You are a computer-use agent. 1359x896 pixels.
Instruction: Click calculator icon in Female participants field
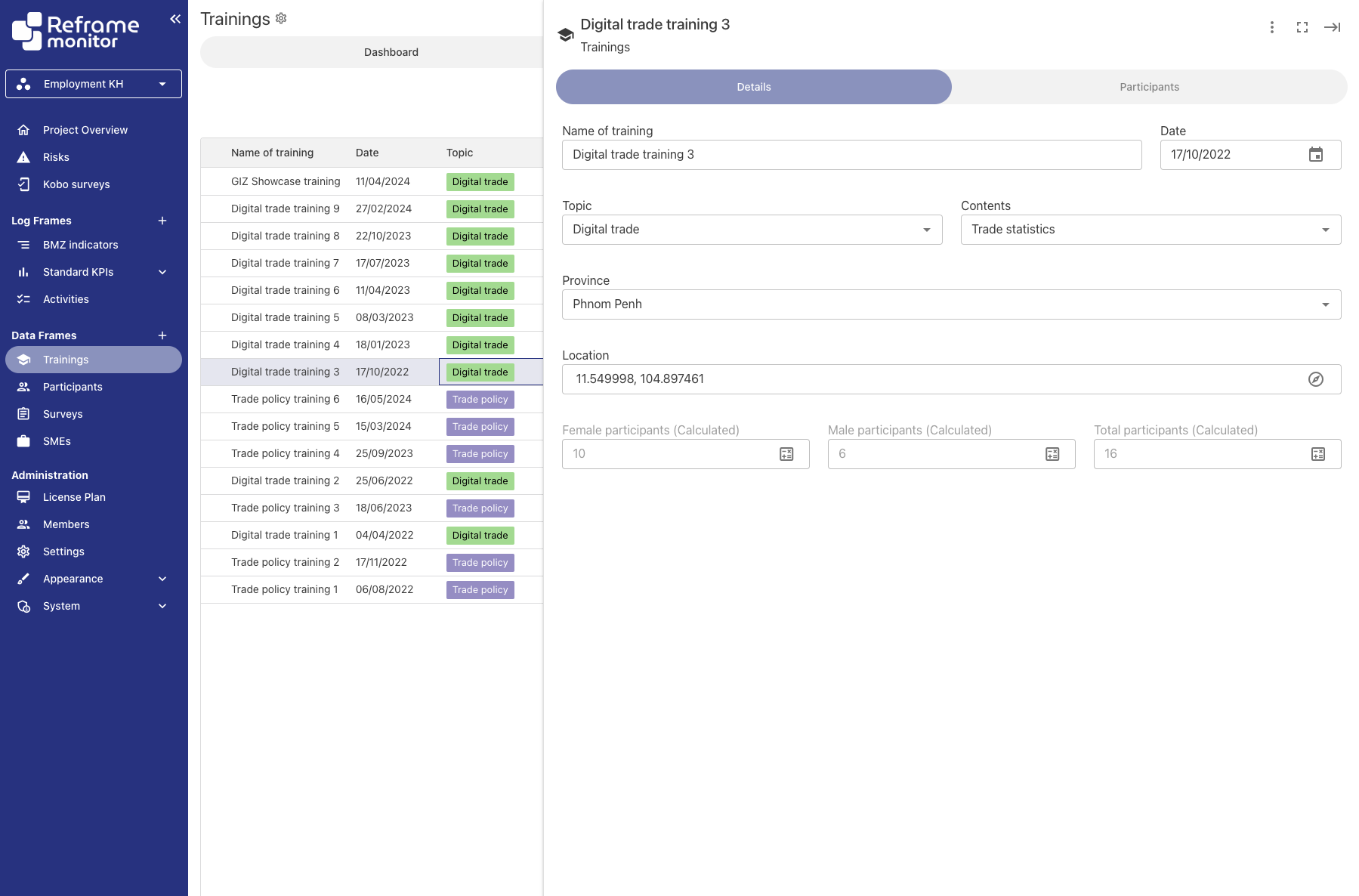pos(786,454)
